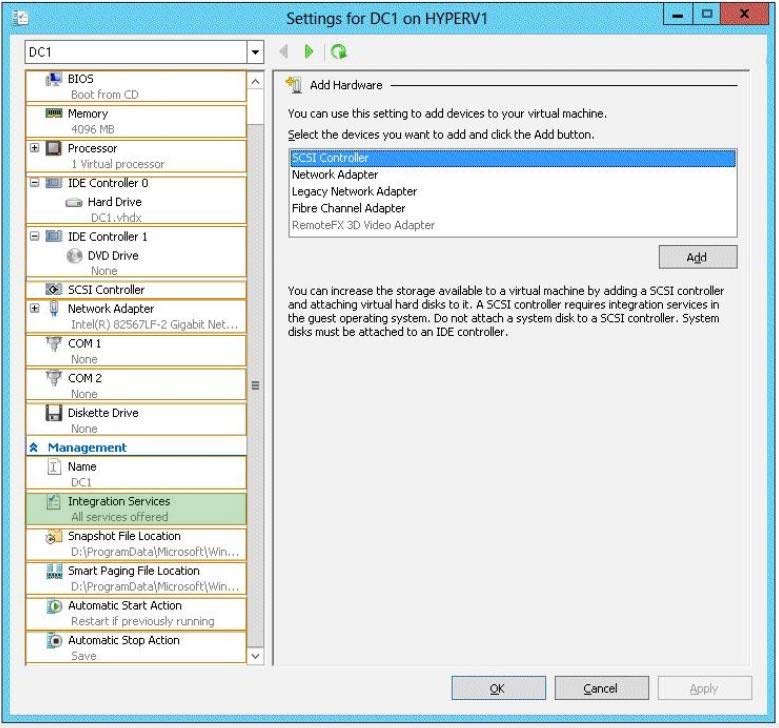This screenshot has width=779, height=728.
Task: Click the 'Boot from CD' BIOS subtext
Action: 104,94
